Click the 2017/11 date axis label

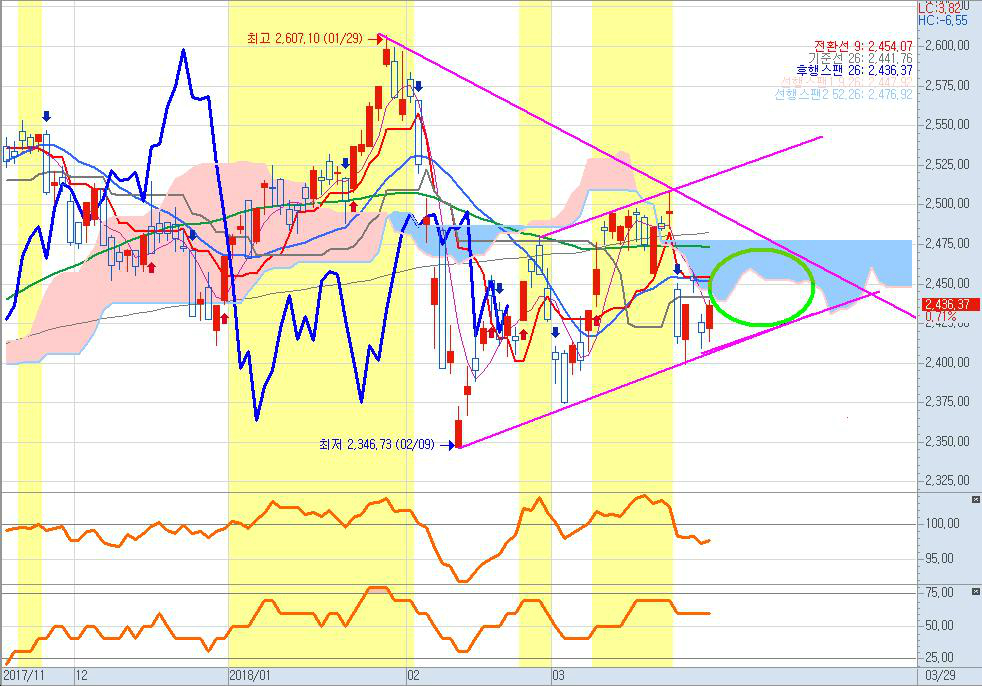click(x=25, y=675)
